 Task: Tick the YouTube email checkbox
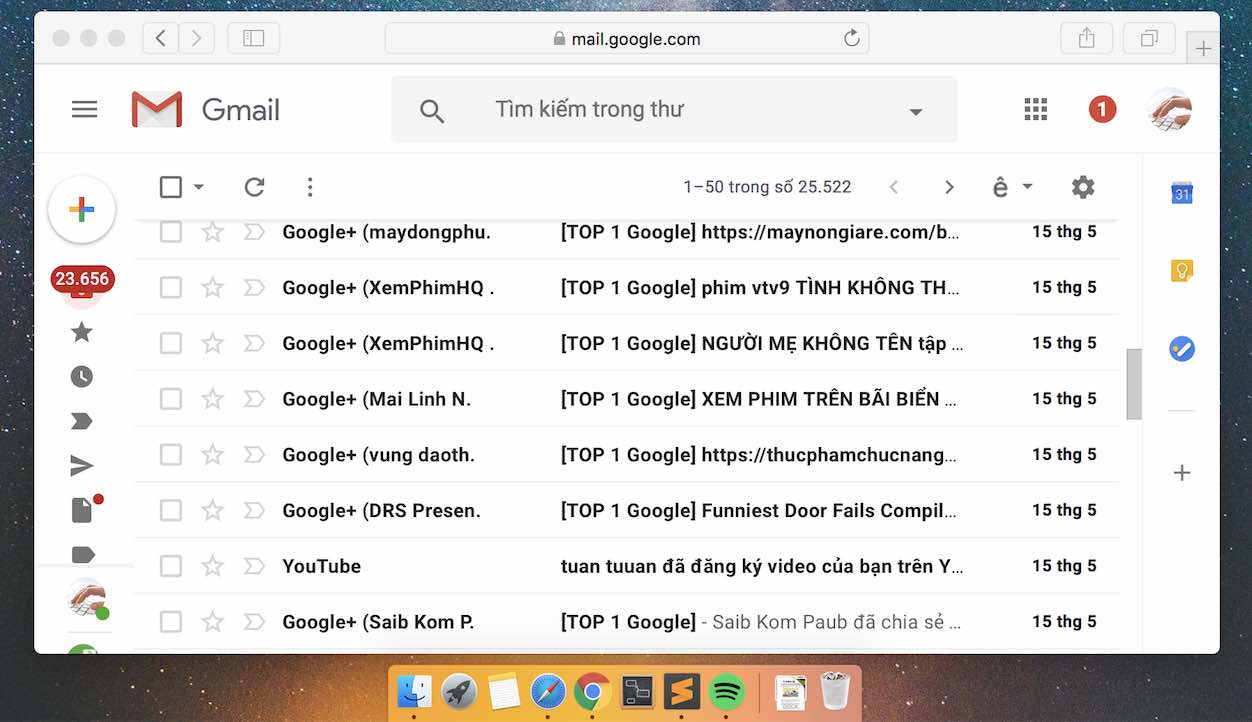pyautogui.click(x=171, y=566)
